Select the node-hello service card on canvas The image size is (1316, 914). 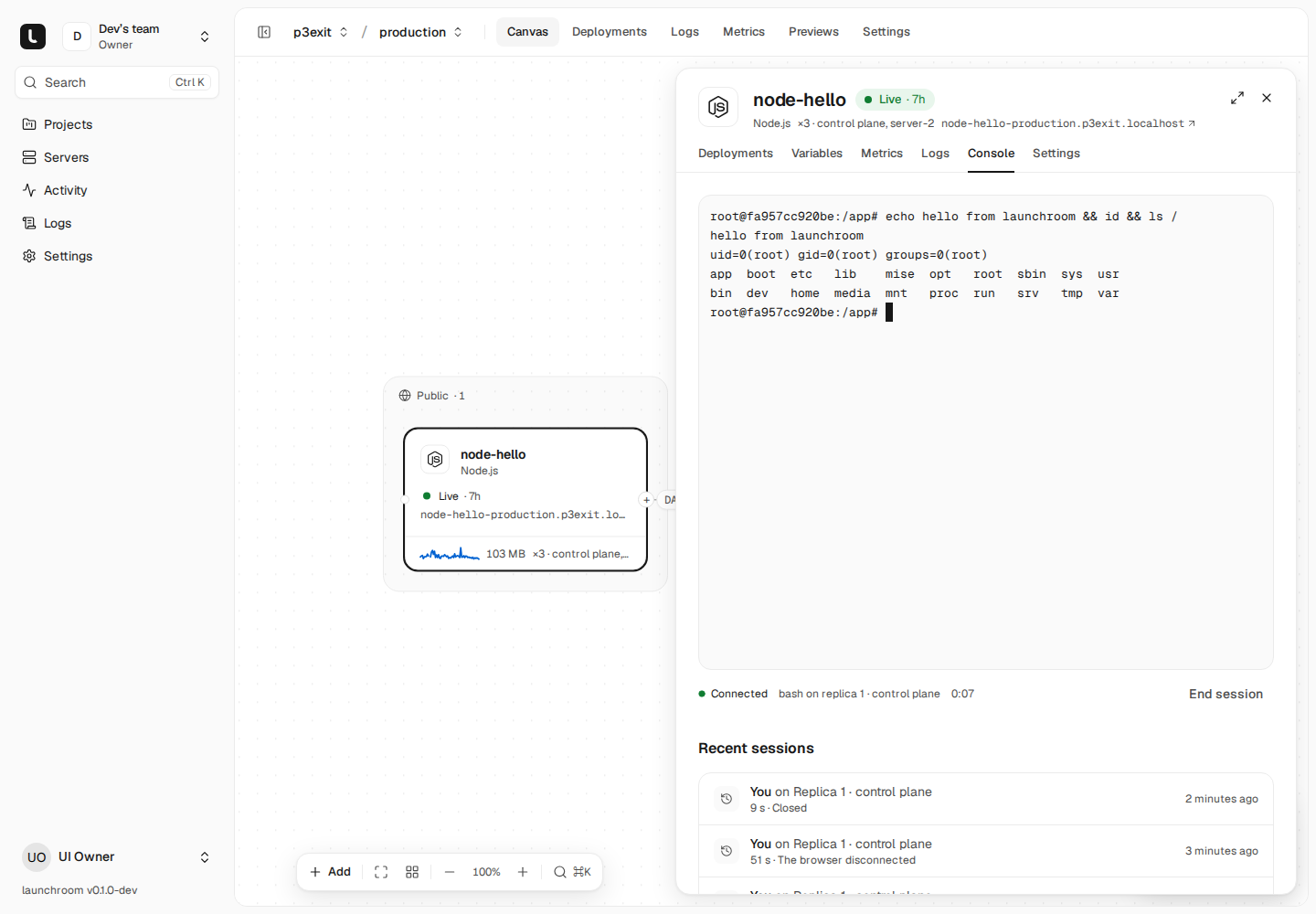525,500
